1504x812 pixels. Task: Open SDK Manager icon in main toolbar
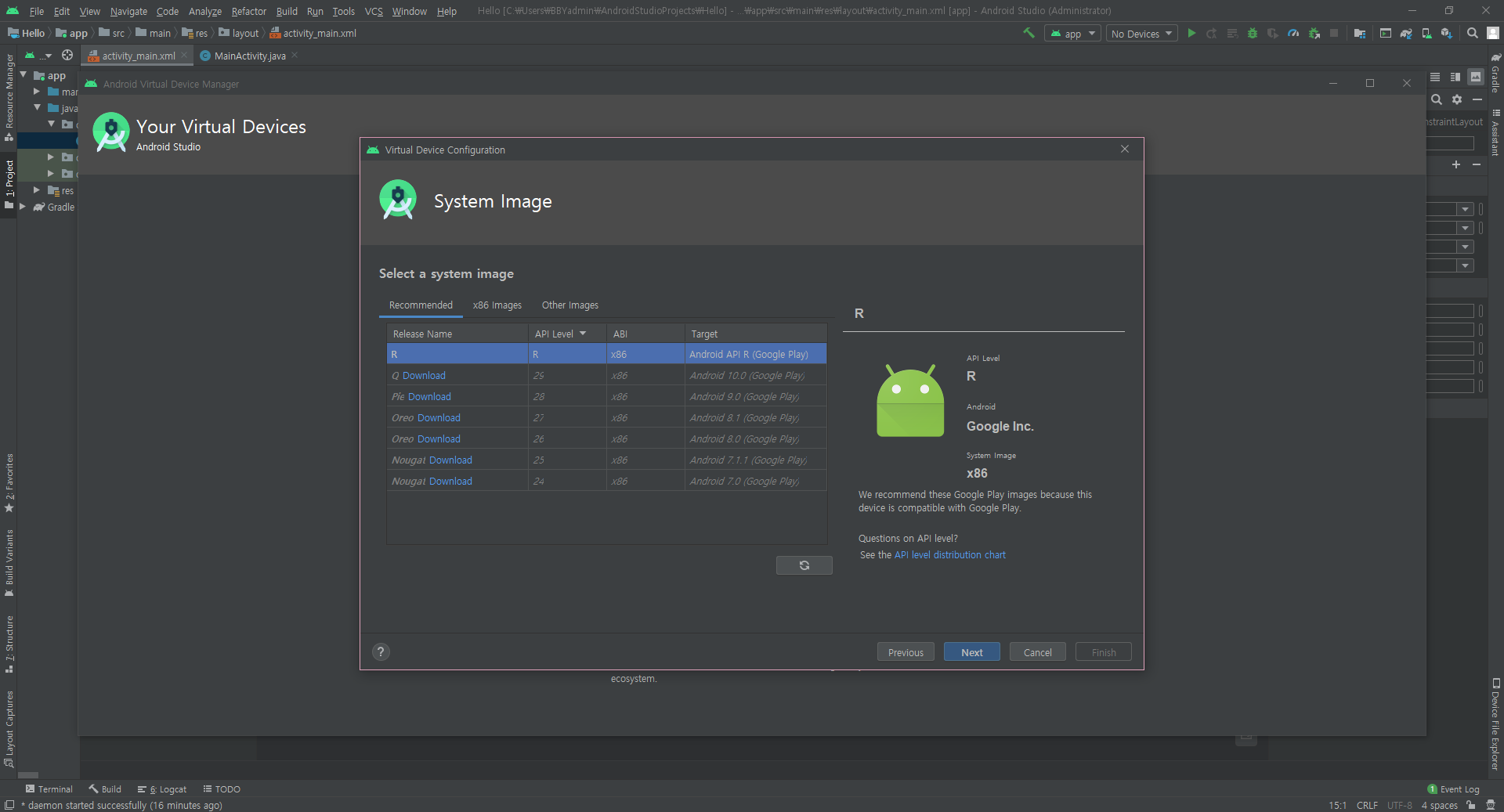1447,33
